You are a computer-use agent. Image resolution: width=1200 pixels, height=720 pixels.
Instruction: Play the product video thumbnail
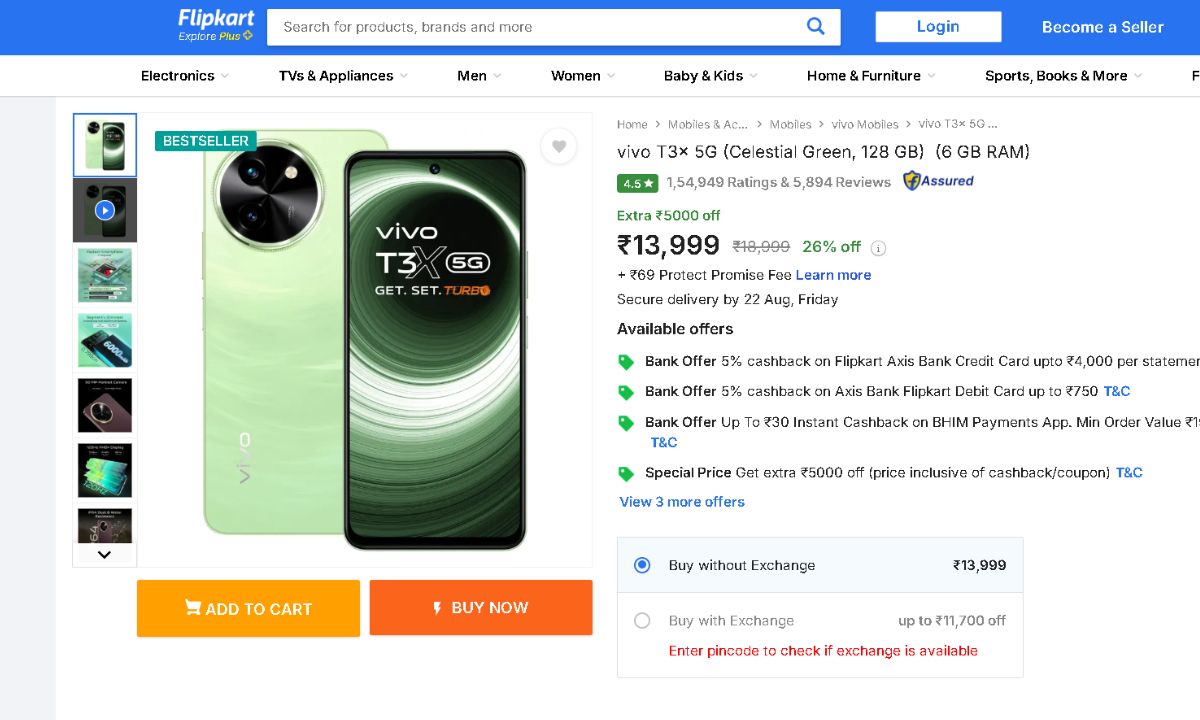[105, 210]
